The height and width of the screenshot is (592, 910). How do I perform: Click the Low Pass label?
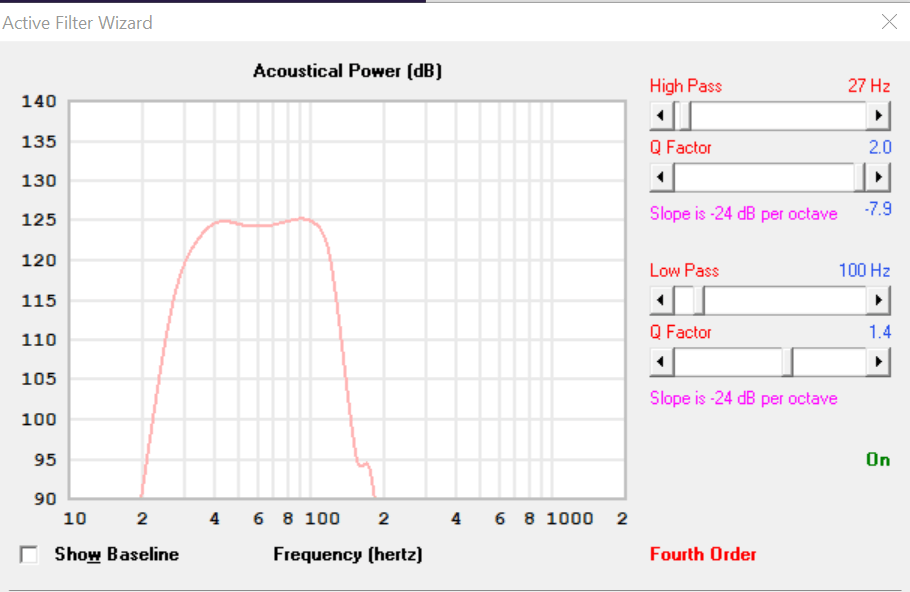tap(684, 270)
